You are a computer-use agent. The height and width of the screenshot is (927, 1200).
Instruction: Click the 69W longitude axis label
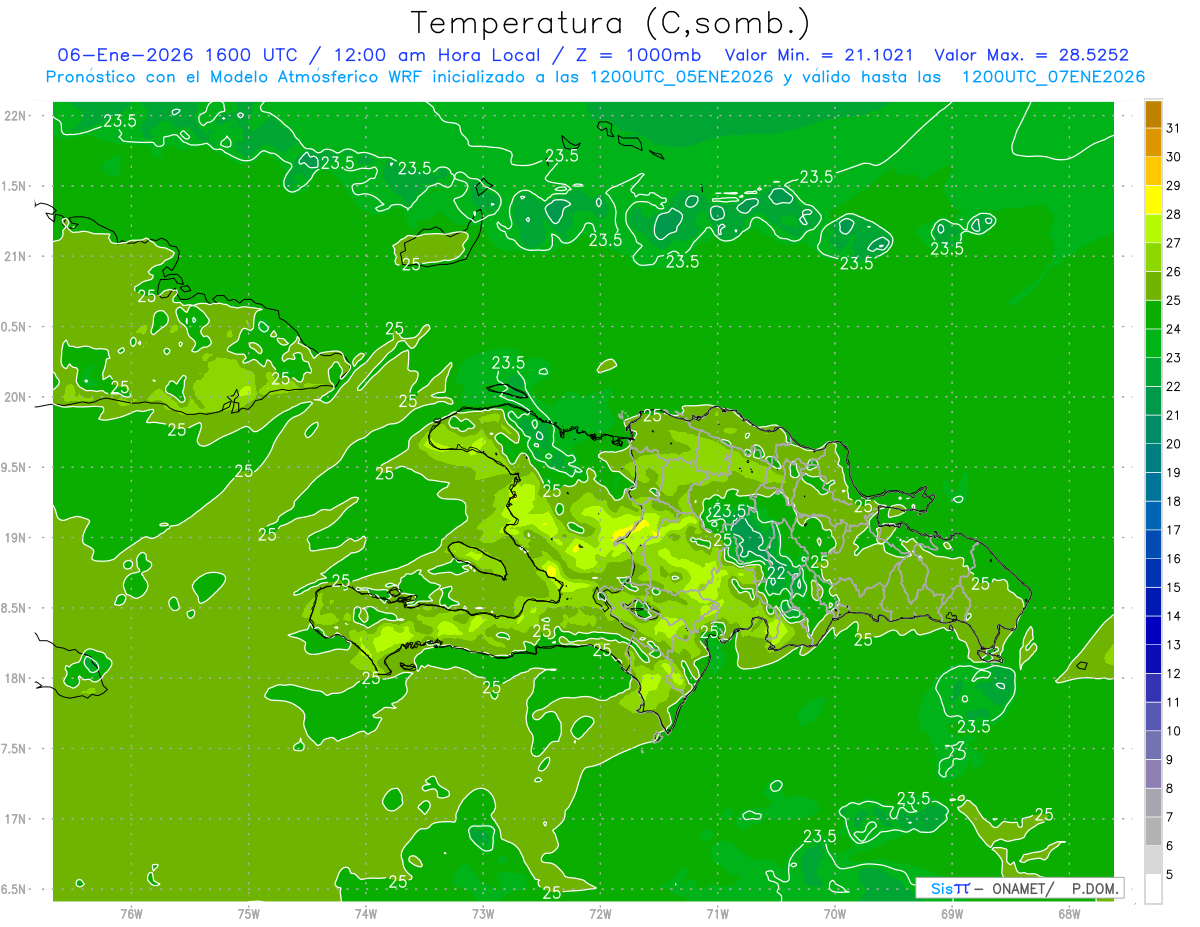[x=951, y=913]
